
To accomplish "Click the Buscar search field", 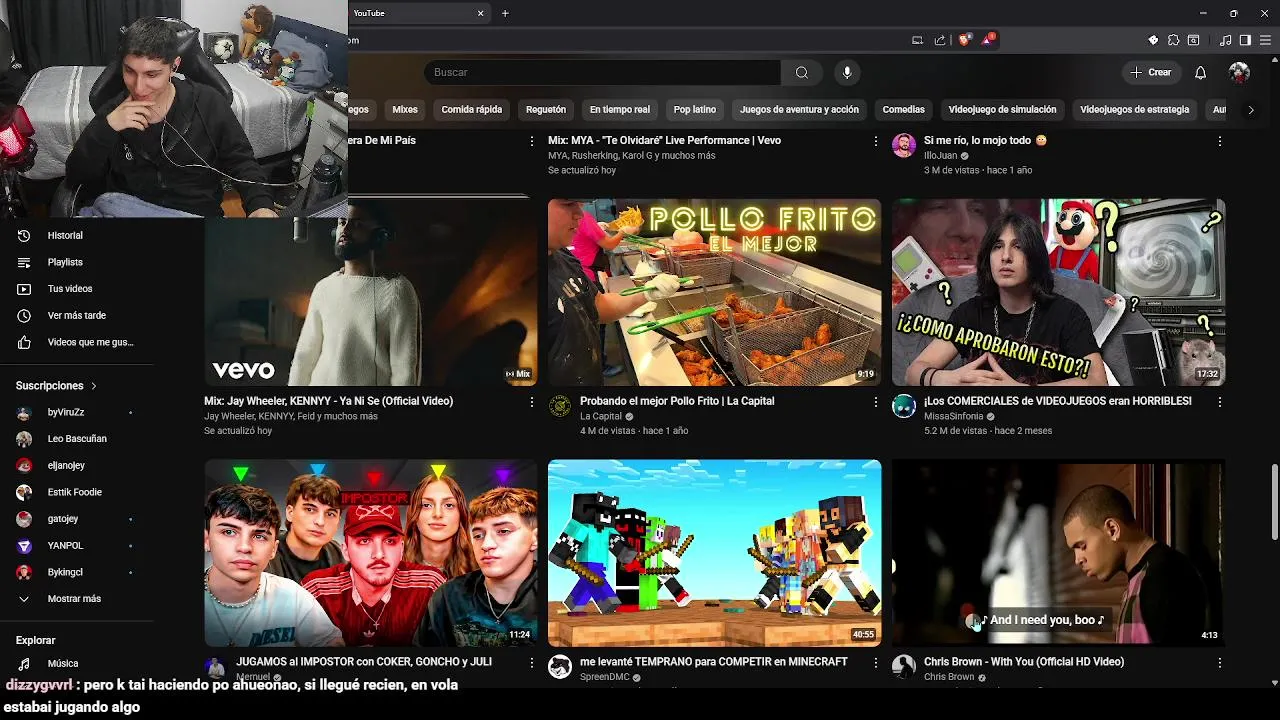I will (602, 72).
